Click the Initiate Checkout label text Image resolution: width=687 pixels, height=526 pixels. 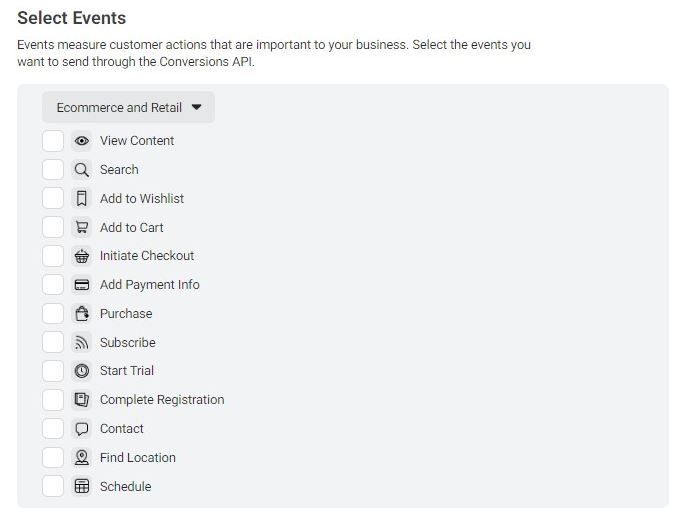[147, 256]
